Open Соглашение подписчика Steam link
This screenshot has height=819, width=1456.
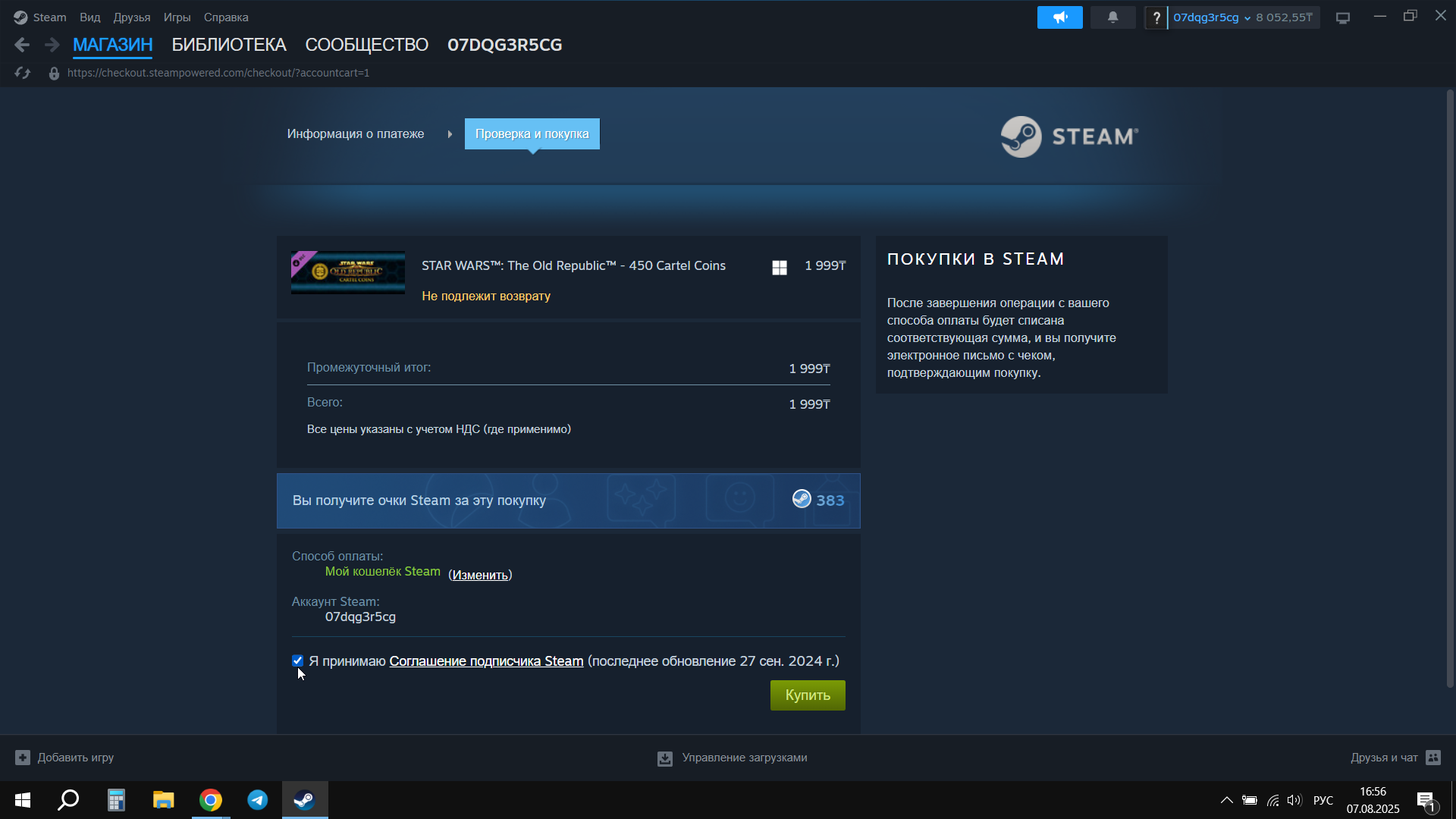[x=486, y=661]
